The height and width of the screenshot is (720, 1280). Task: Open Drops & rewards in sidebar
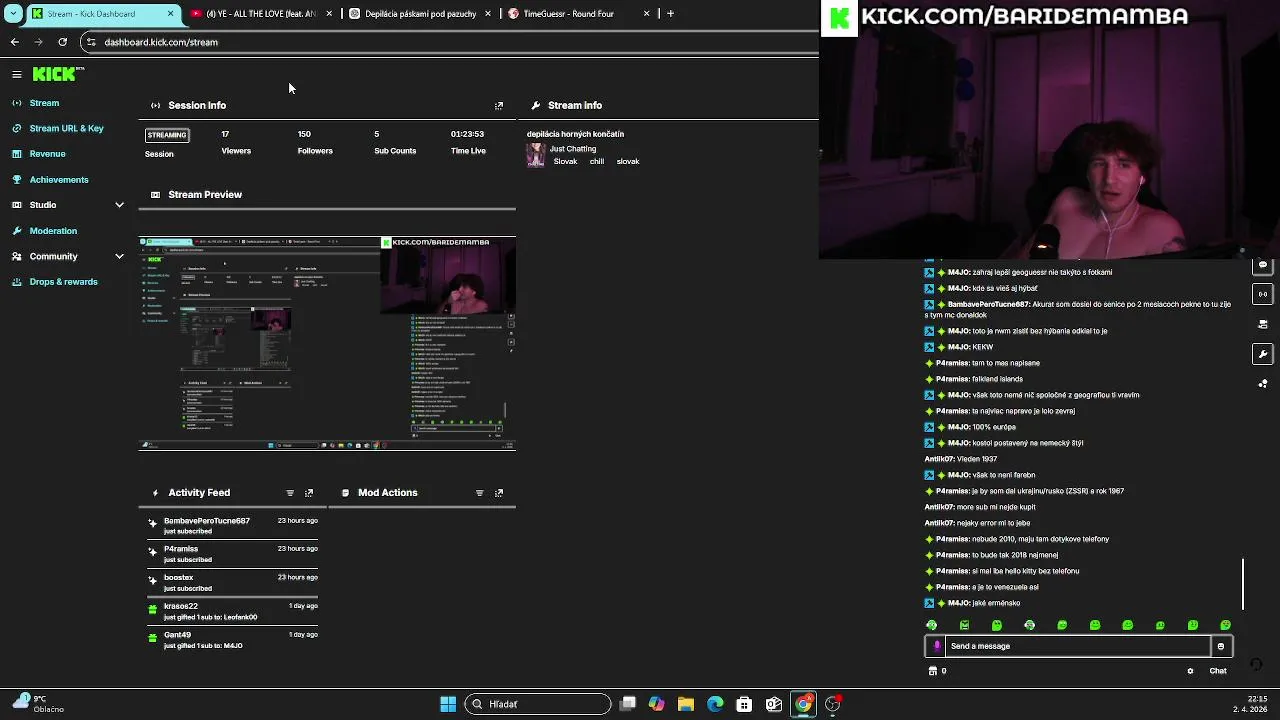pyautogui.click(x=63, y=282)
